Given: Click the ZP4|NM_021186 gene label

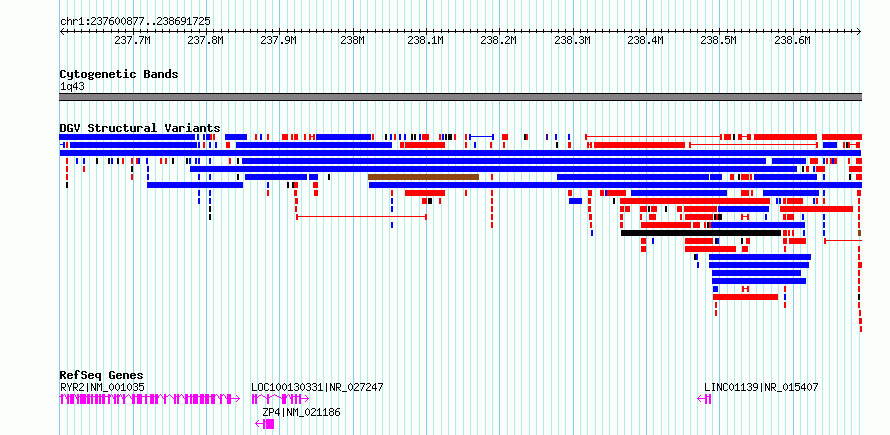Looking at the screenshot, I should pyautogui.click(x=301, y=412).
